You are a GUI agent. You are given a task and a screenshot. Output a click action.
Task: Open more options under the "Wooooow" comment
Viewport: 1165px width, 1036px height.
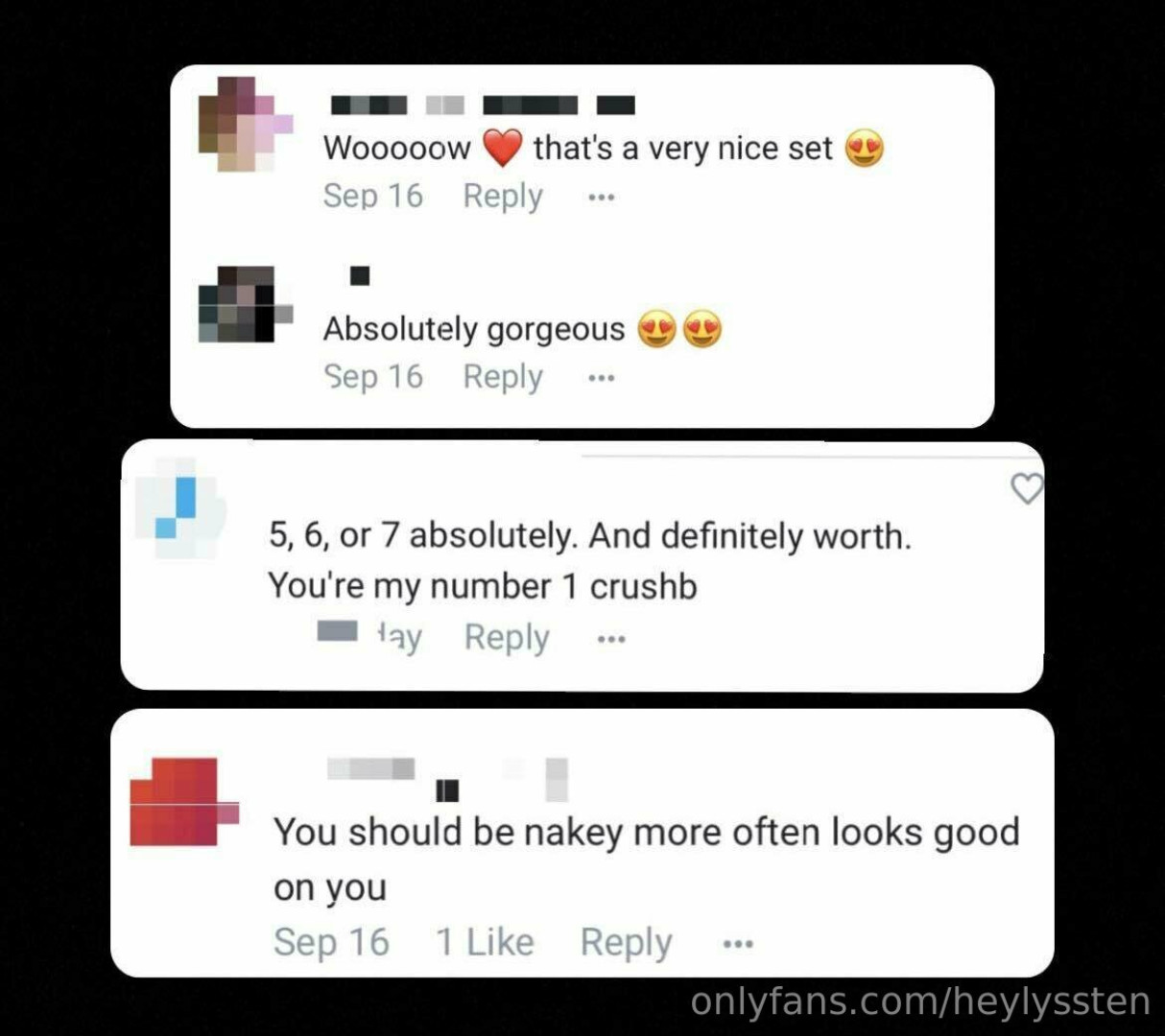point(602,198)
